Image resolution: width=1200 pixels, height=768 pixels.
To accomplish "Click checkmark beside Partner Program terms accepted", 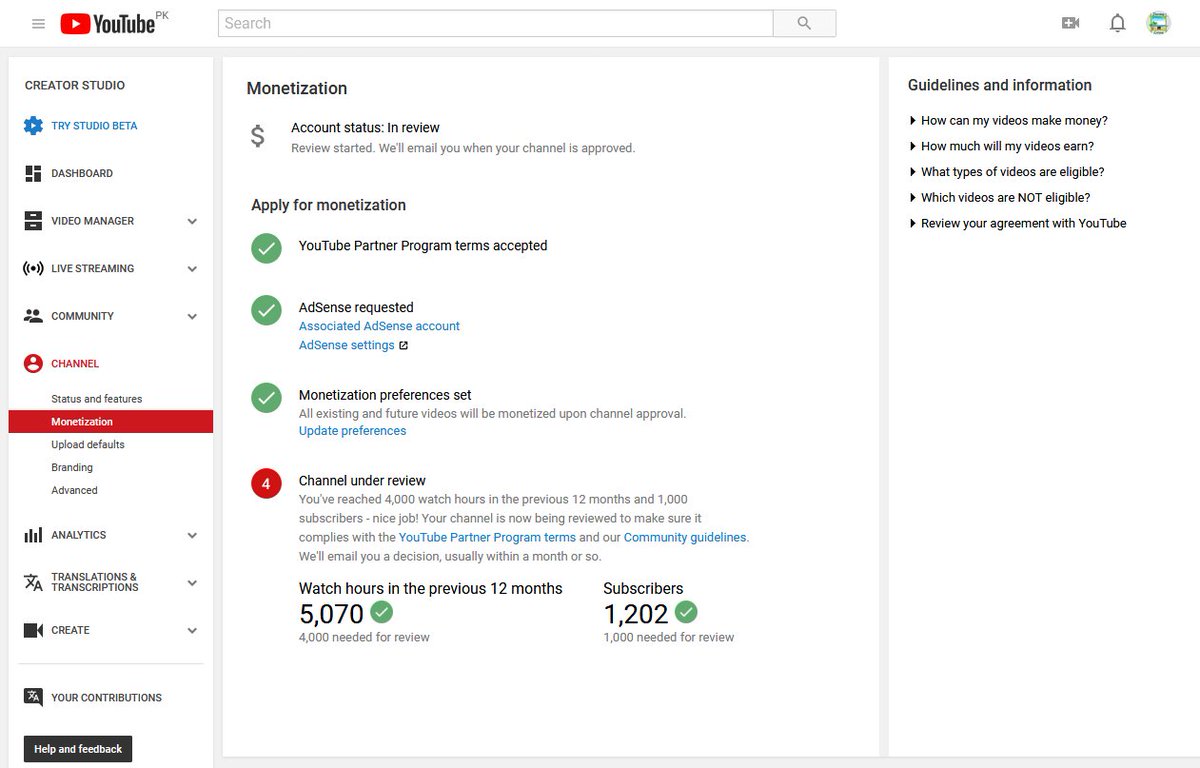I will point(266,249).
